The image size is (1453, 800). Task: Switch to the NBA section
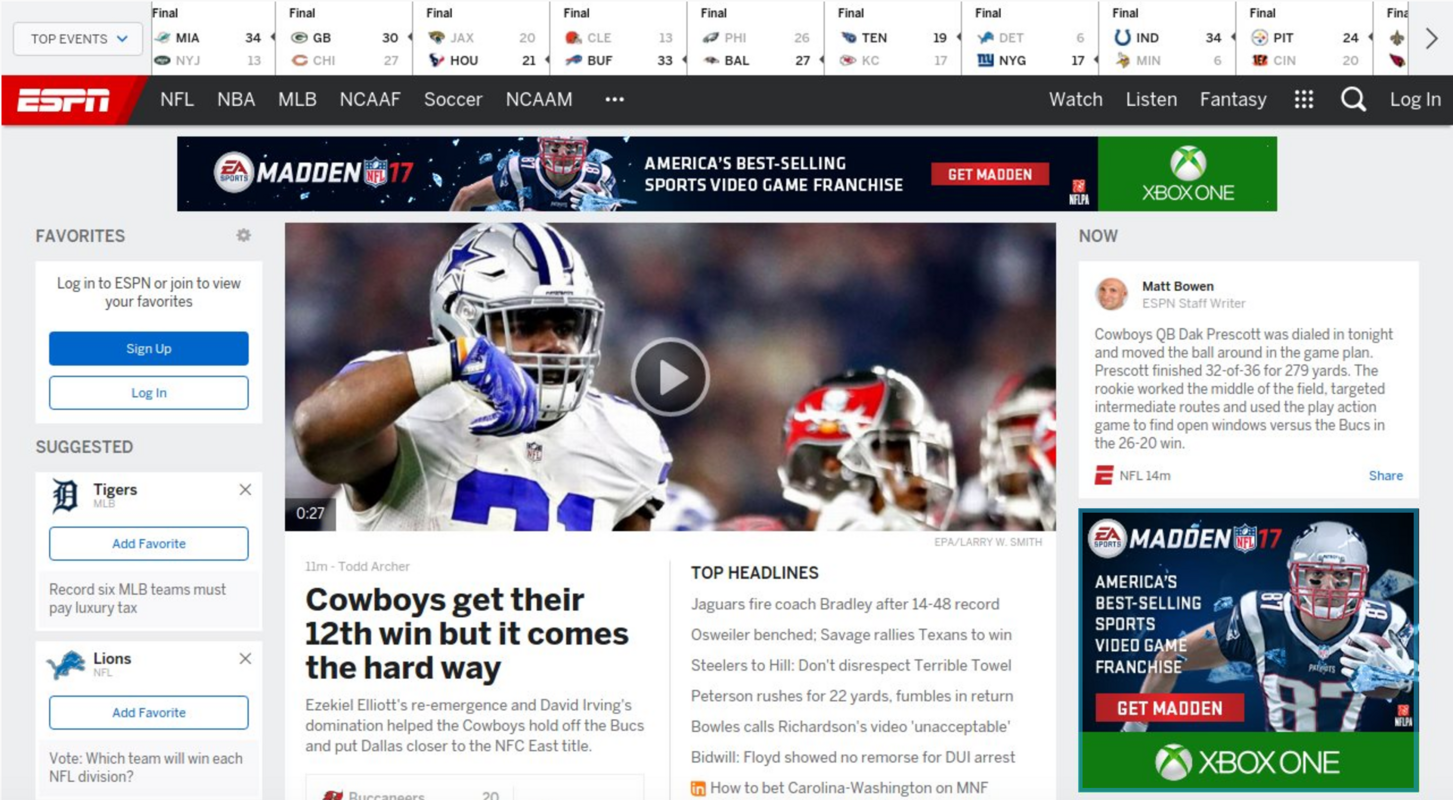[235, 99]
